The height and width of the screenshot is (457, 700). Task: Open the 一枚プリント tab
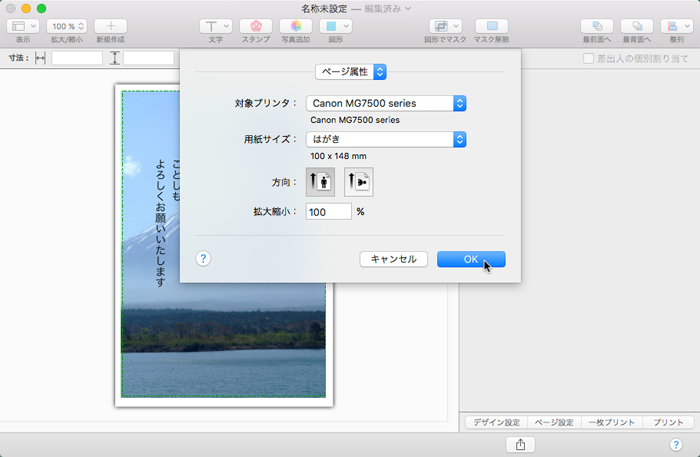point(610,423)
